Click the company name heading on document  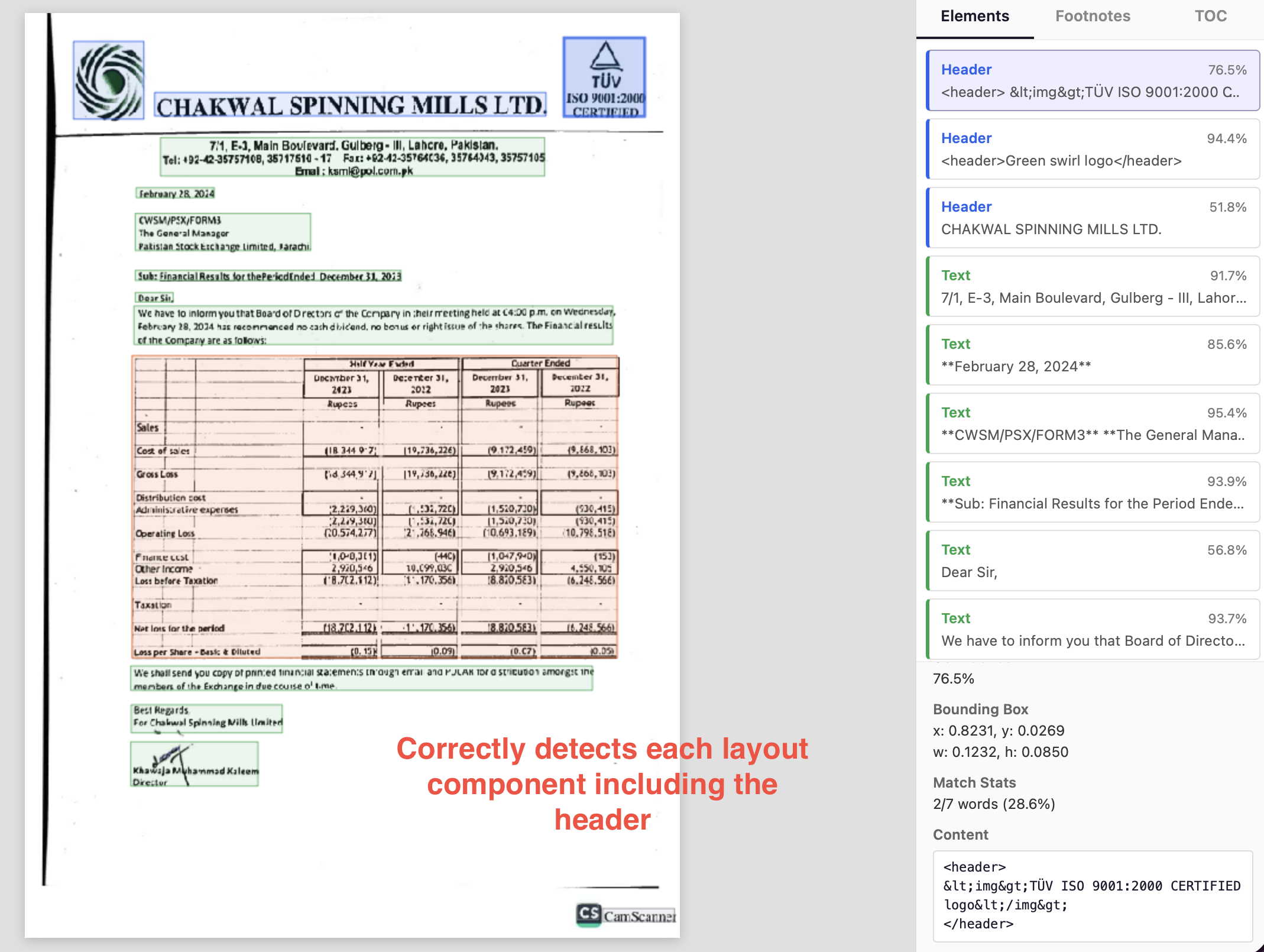[x=350, y=106]
